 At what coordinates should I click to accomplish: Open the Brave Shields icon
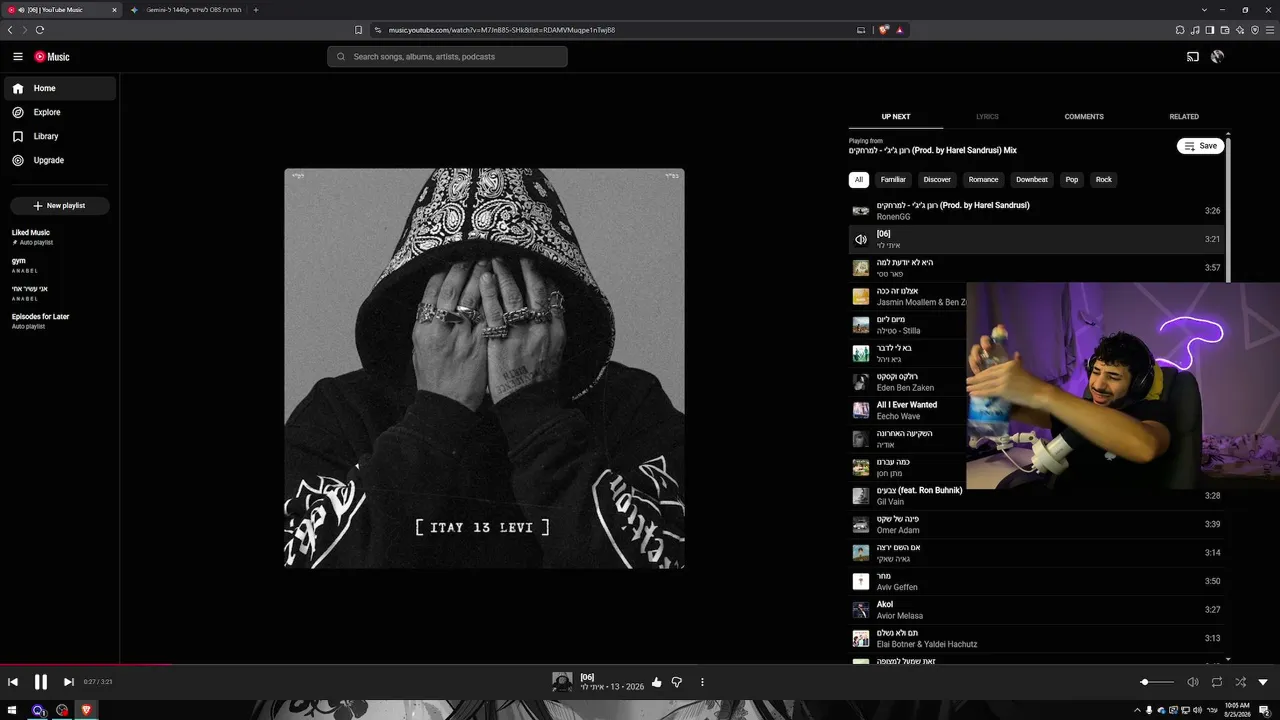coord(884,30)
